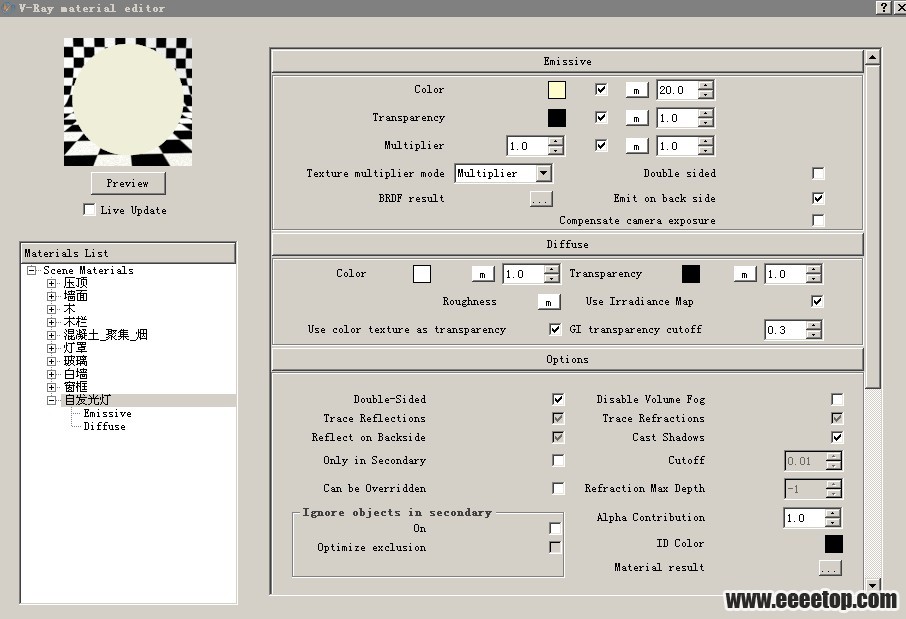This screenshot has width=906, height=619.
Task: Enable Compensate camera exposure
Action: point(818,220)
